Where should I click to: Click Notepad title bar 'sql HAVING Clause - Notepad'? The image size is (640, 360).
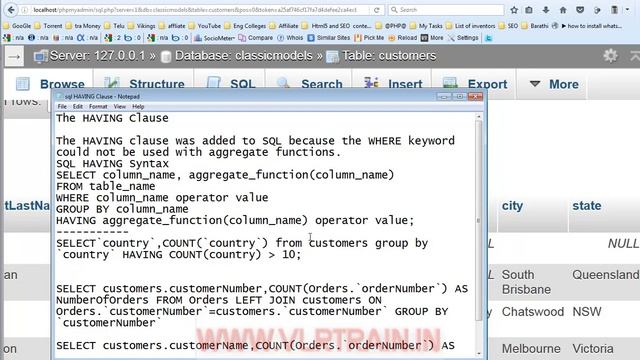click(102, 97)
